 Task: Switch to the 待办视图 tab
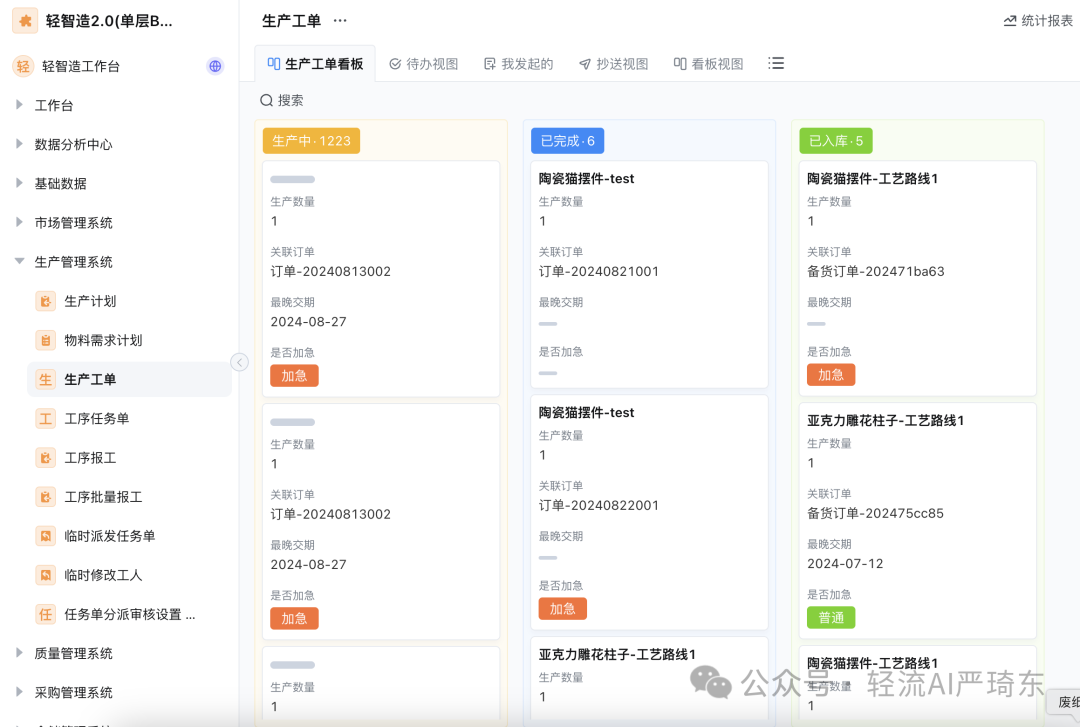click(x=424, y=62)
